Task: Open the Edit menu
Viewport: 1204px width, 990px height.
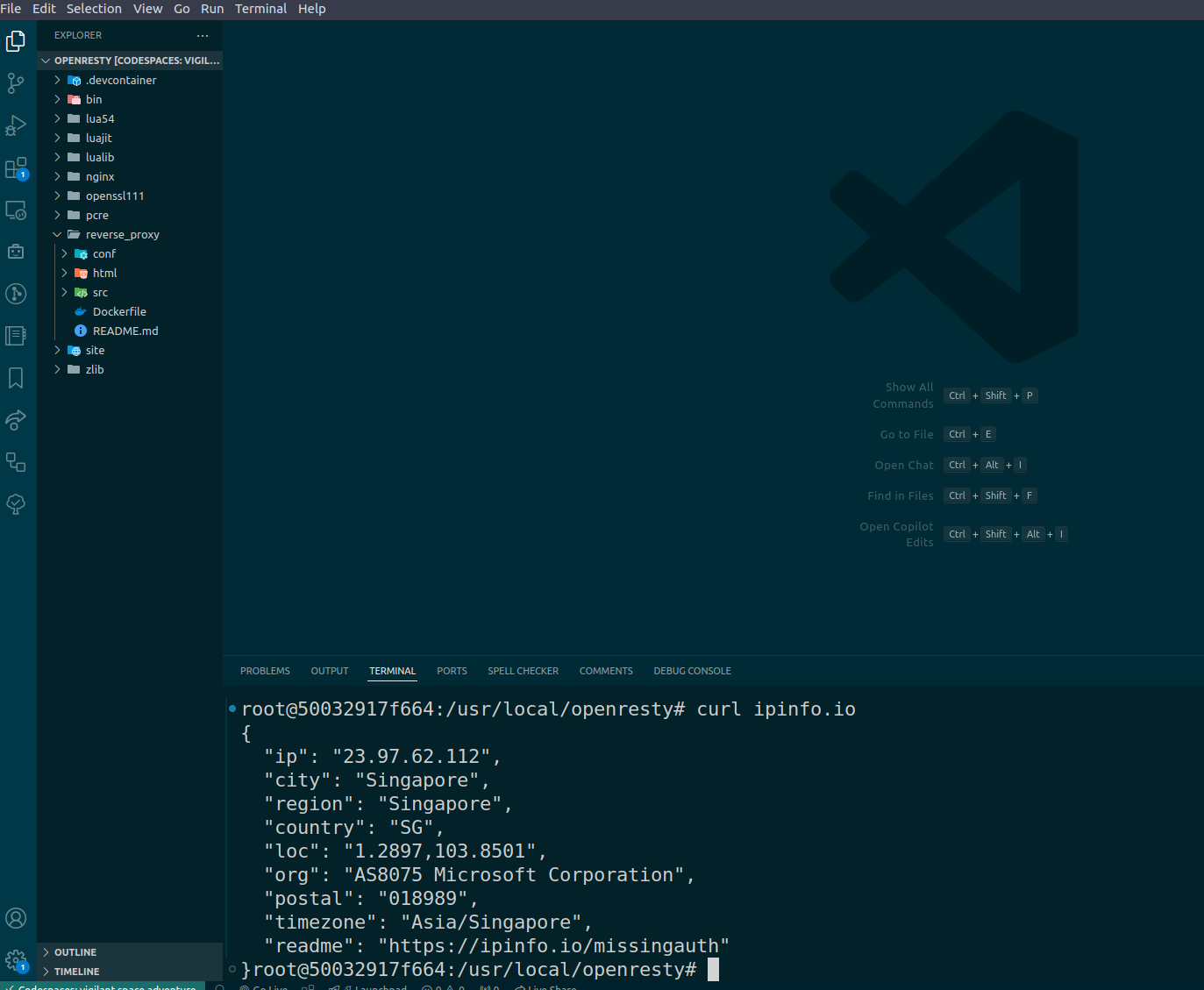Action: point(44,9)
